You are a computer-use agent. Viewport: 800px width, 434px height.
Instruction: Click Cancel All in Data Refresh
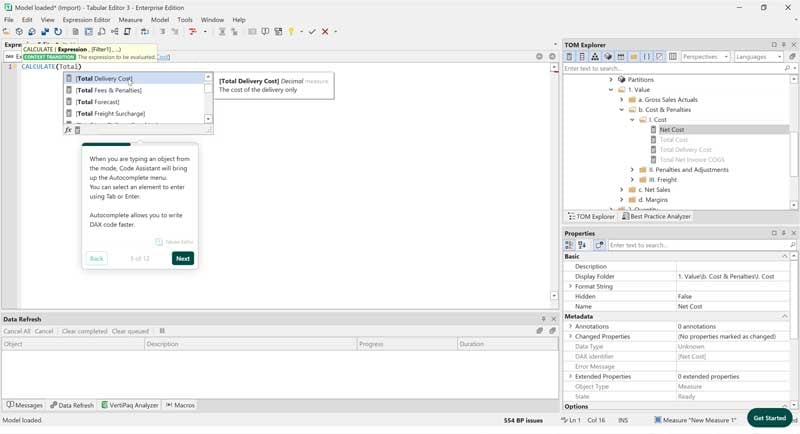[x=17, y=331]
